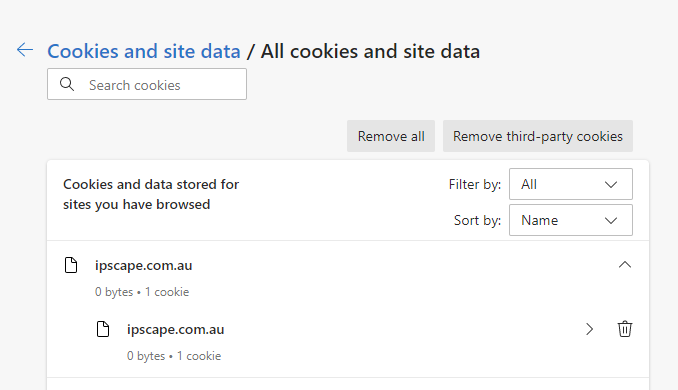This screenshot has height=390, width=678.
Task: Click Remove third-party cookies button
Action: [x=537, y=136]
